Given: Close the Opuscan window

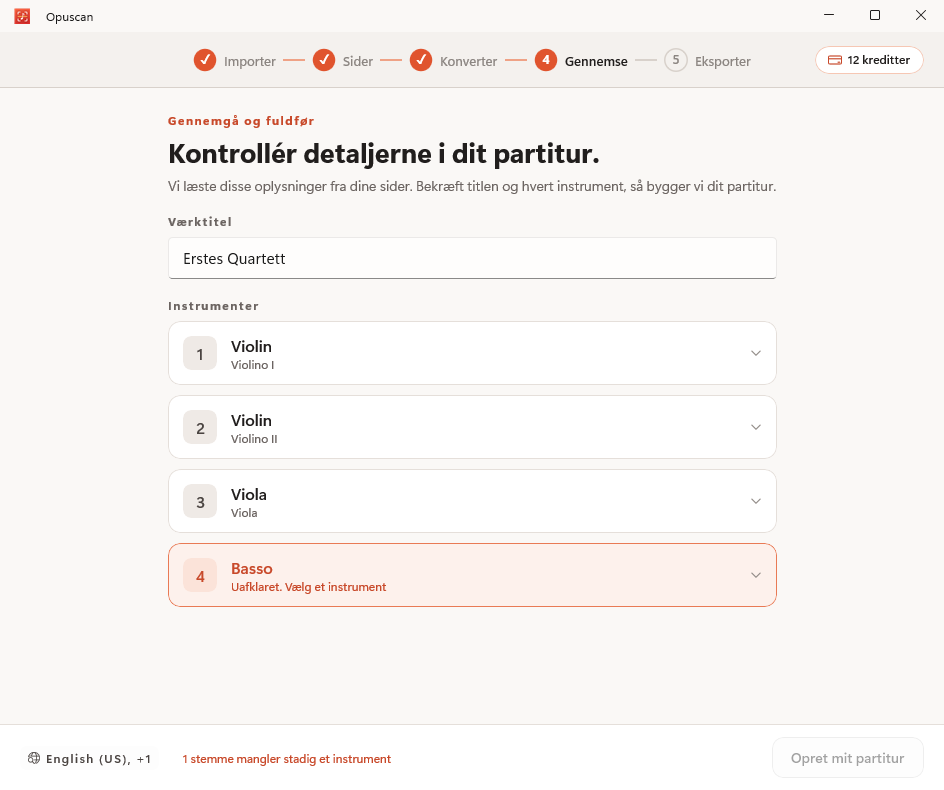Looking at the screenshot, I should [921, 15].
